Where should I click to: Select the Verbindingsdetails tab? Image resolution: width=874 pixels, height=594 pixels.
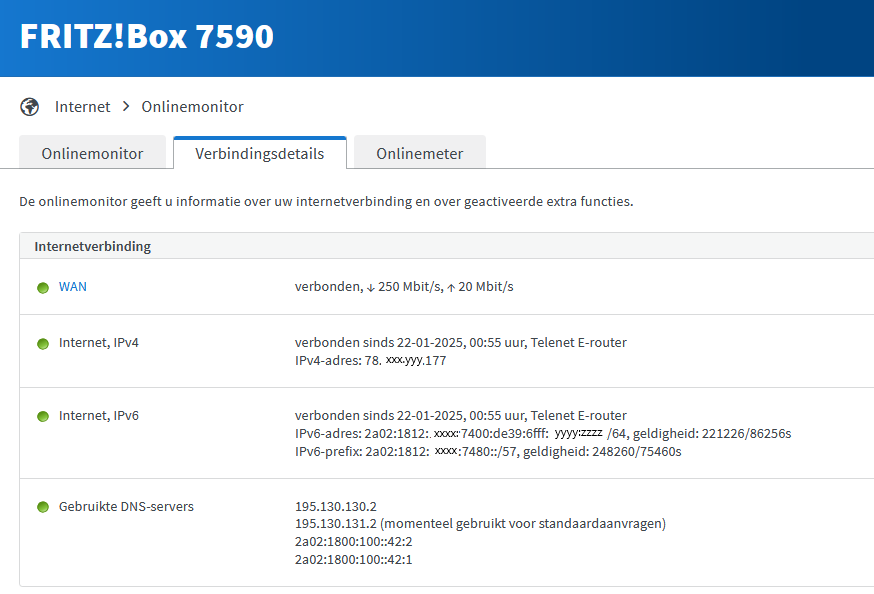pos(259,154)
